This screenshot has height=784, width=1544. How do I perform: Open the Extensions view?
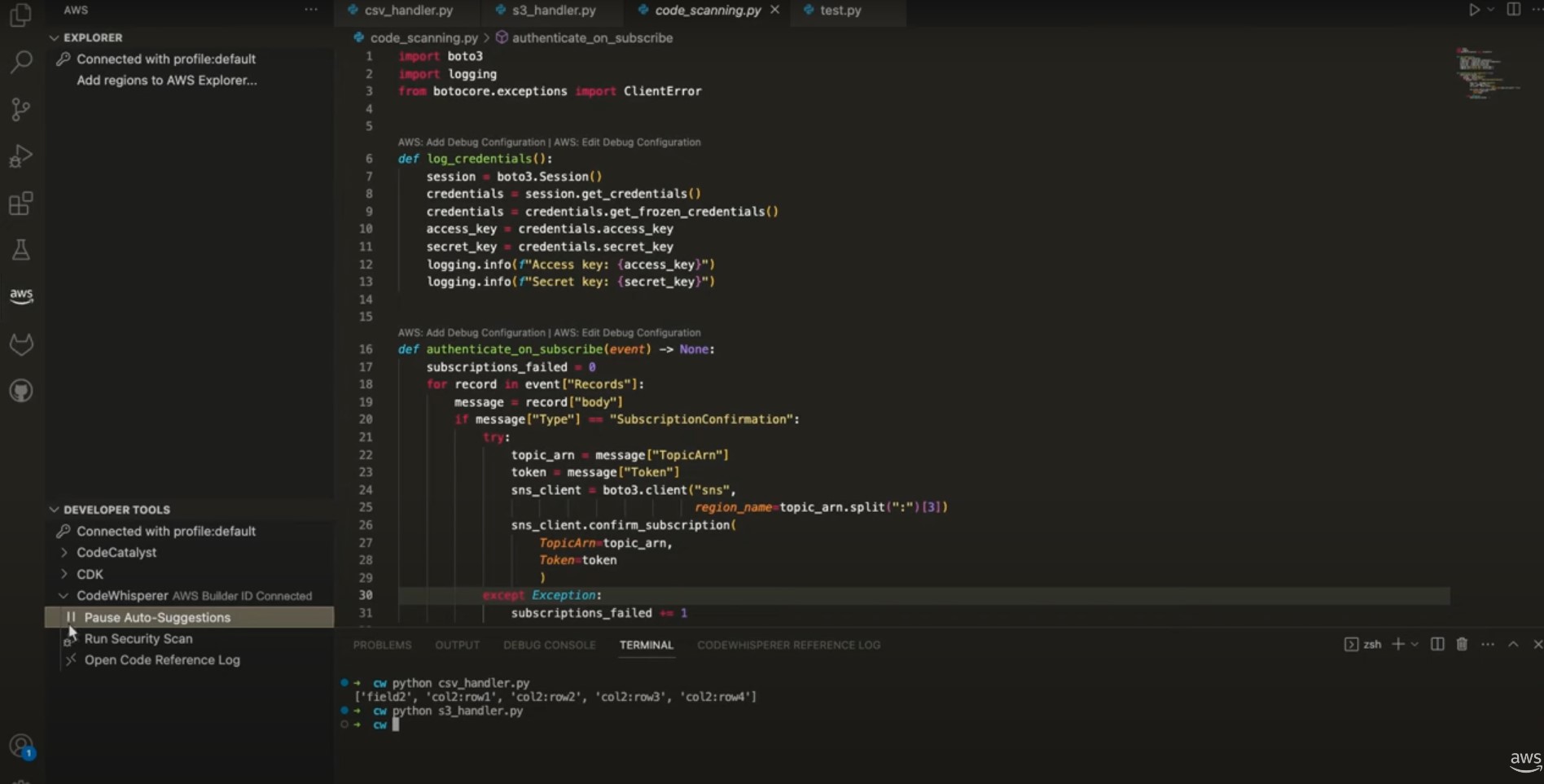click(x=21, y=203)
